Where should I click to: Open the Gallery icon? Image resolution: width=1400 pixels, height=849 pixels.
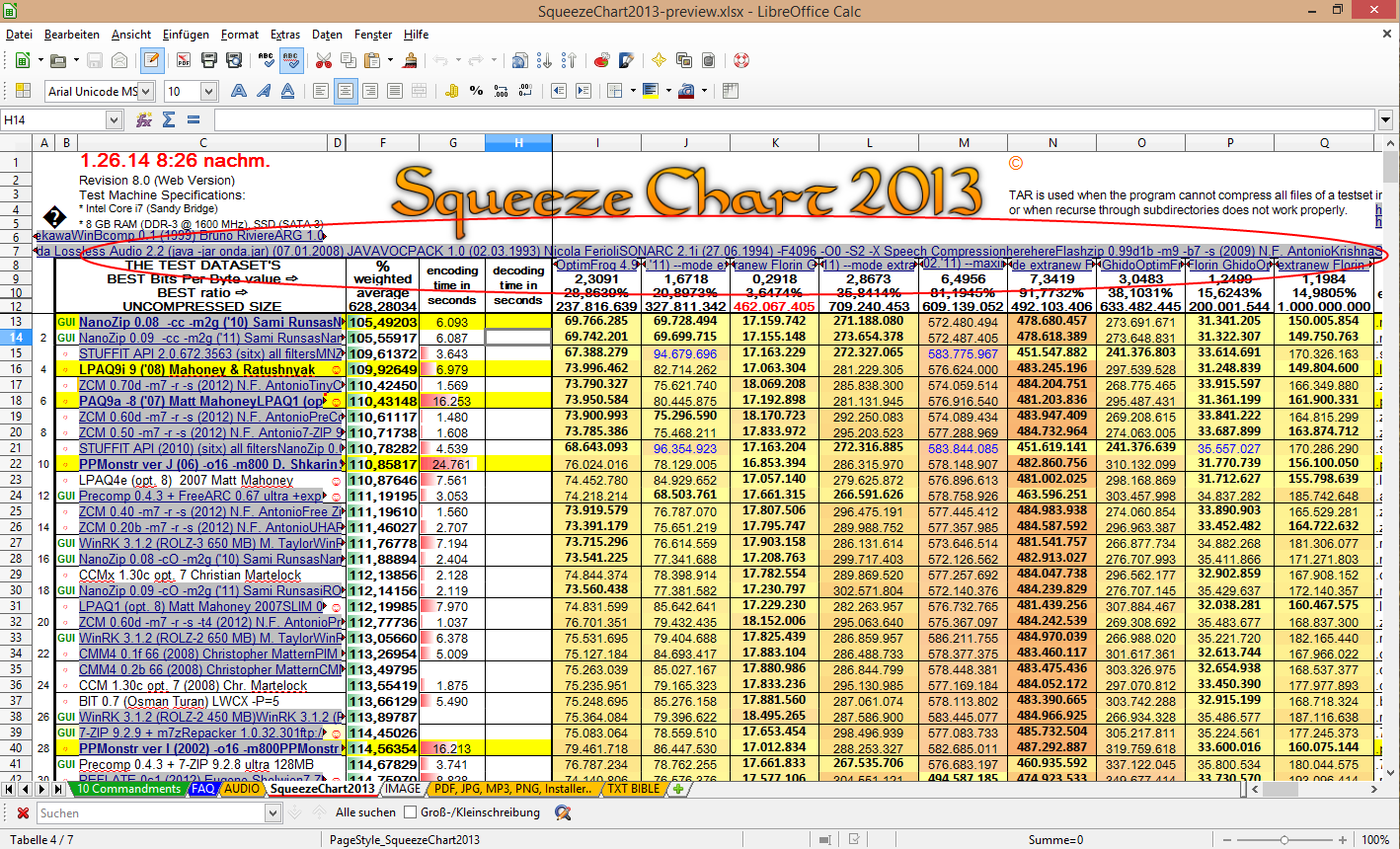click(x=684, y=60)
